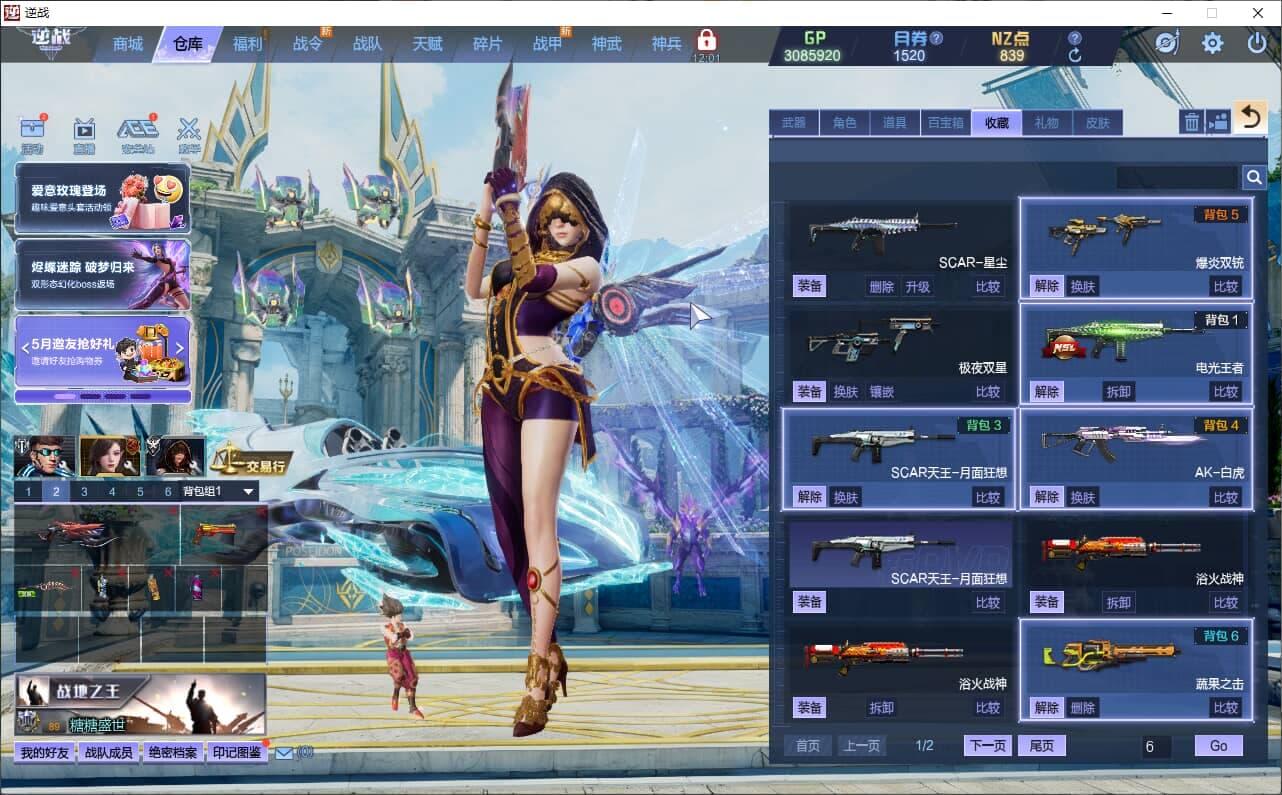The image size is (1282, 795).
Task: Switch to backpack slot 5
Action: pos(140,491)
